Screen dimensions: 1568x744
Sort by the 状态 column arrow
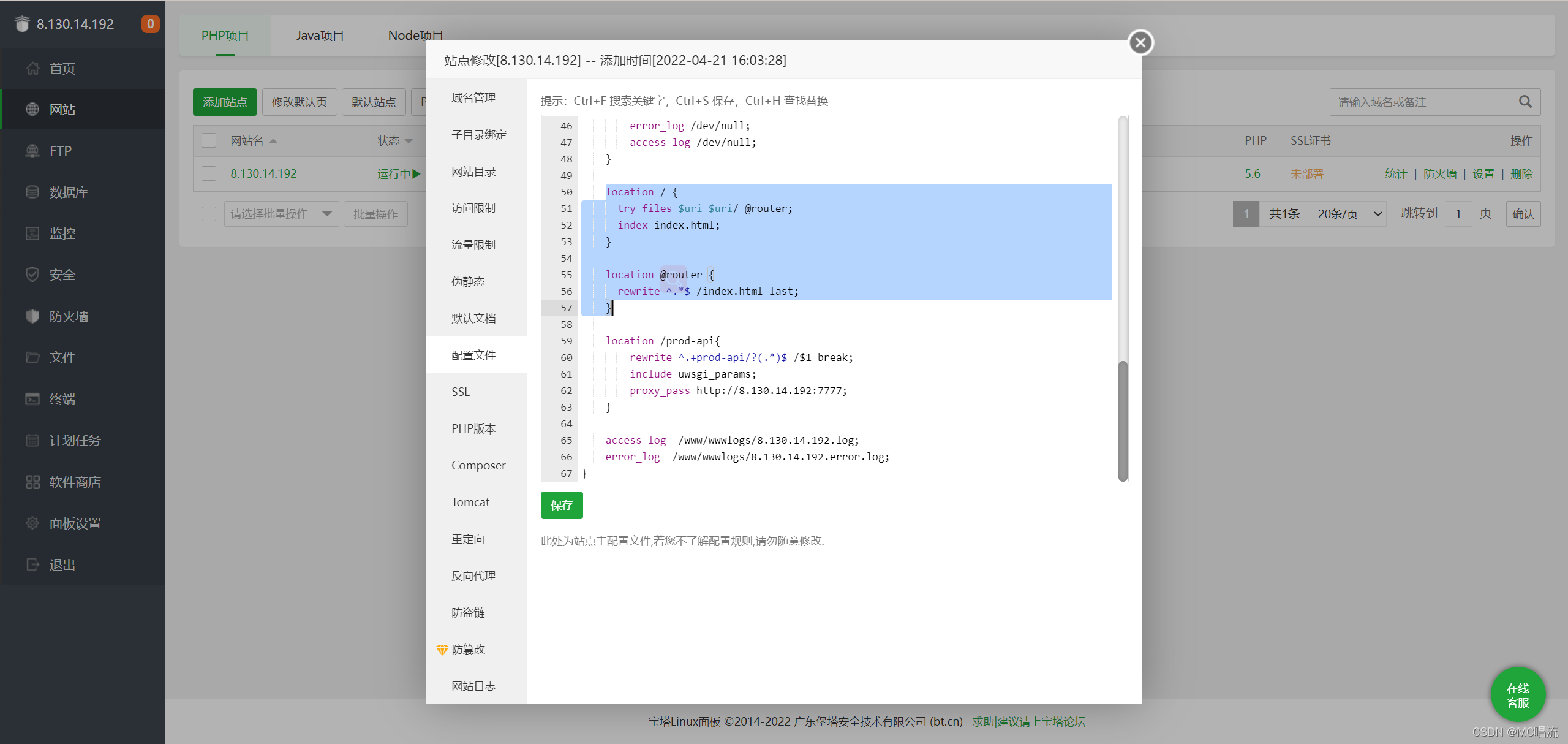click(409, 141)
